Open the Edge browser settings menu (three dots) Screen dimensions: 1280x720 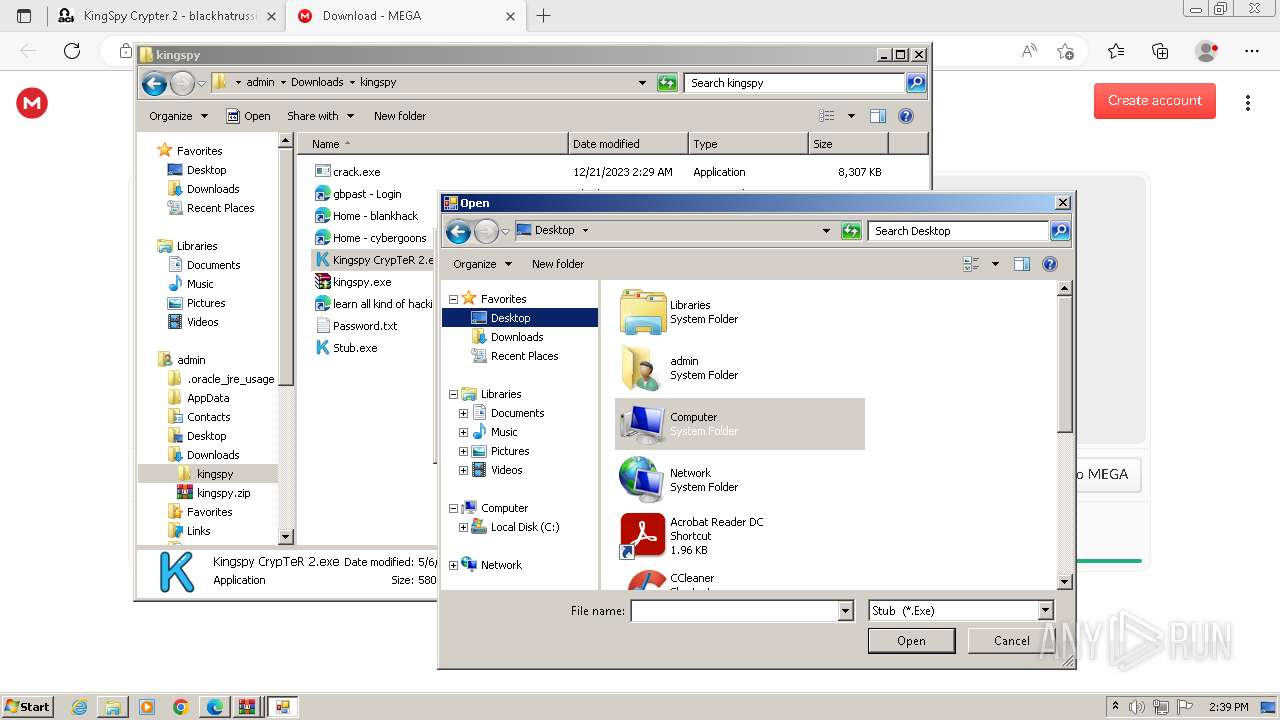tap(1251, 51)
